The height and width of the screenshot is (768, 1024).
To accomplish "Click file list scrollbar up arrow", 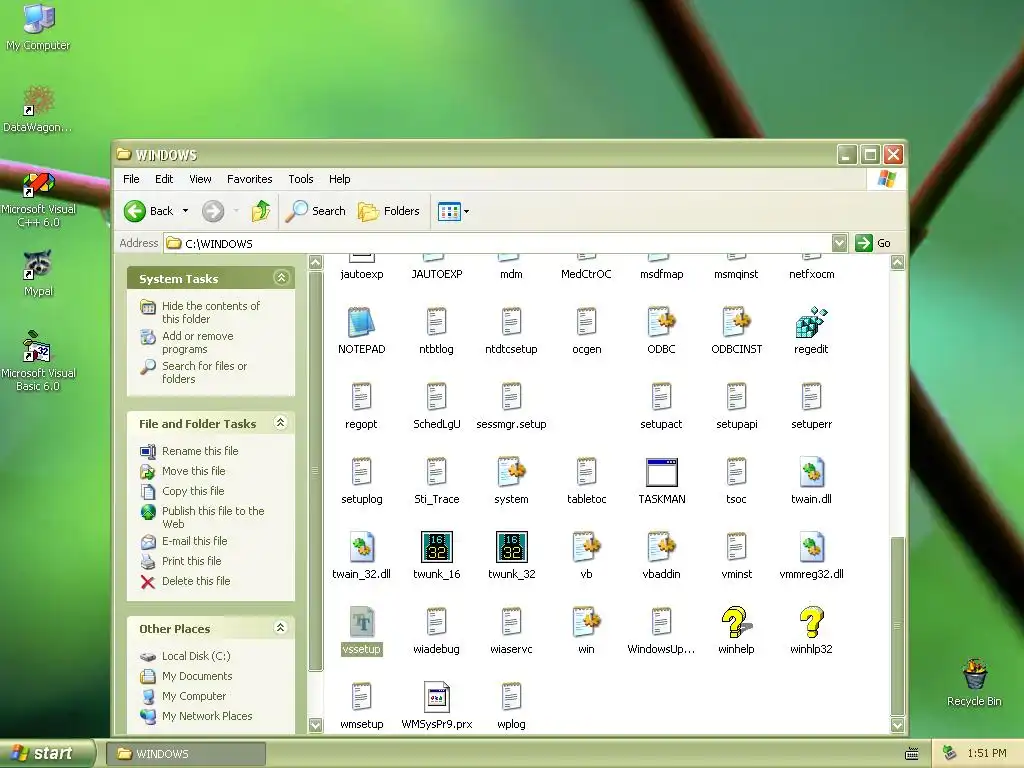I will (x=897, y=263).
